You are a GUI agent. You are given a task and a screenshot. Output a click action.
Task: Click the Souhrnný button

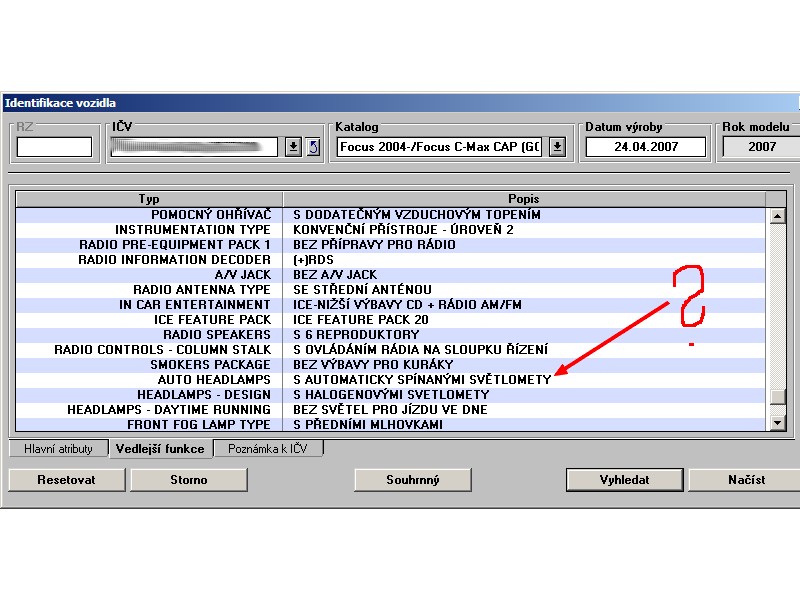point(413,480)
